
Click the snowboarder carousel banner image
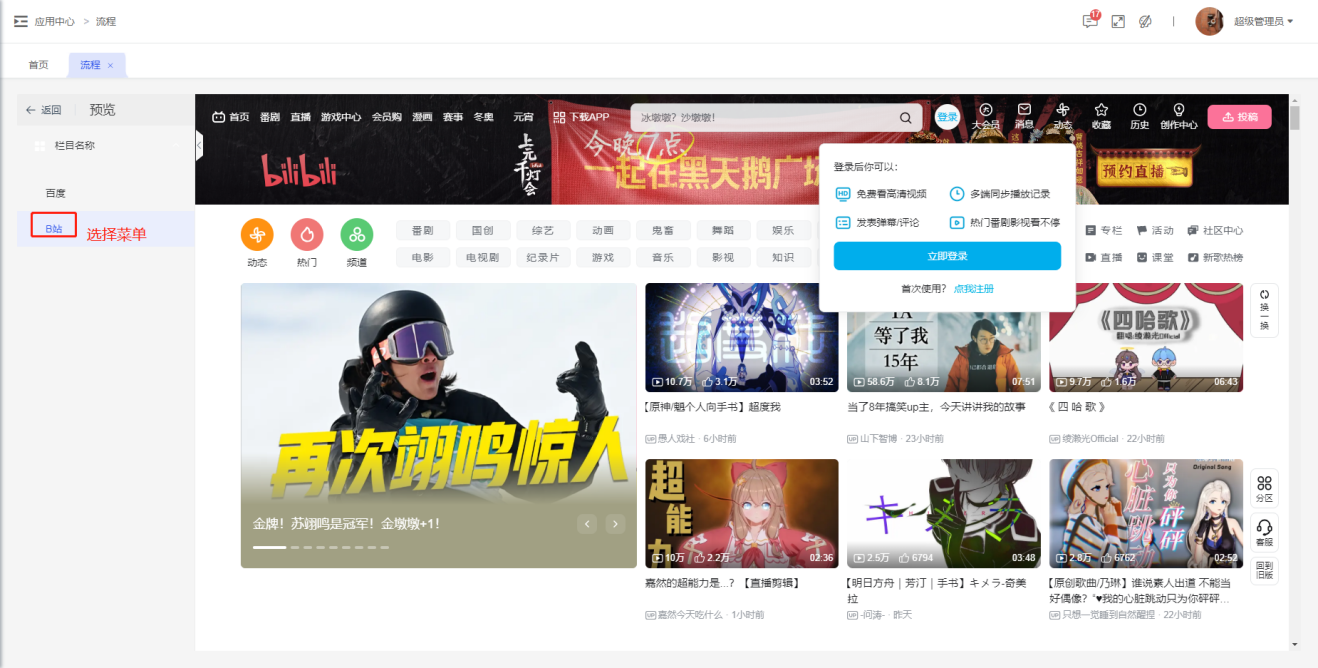[x=438, y=425]
